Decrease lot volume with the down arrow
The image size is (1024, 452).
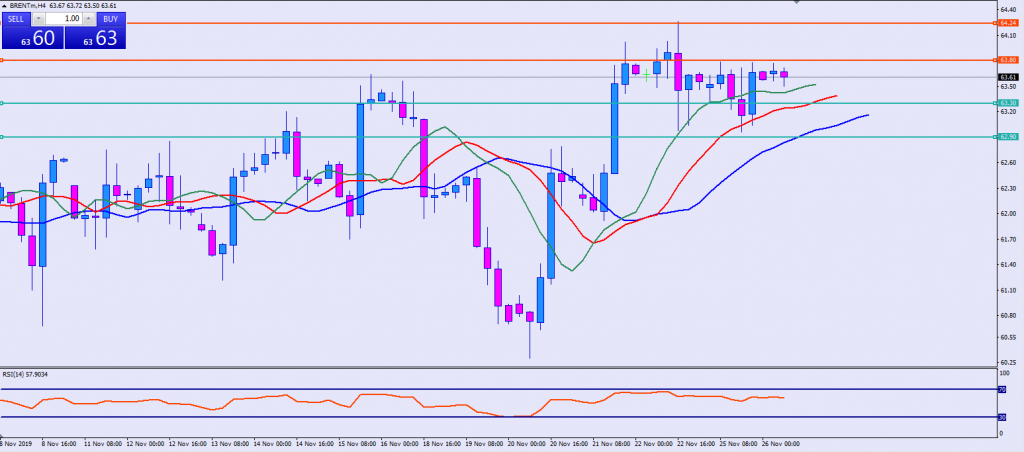coord(38,18)
